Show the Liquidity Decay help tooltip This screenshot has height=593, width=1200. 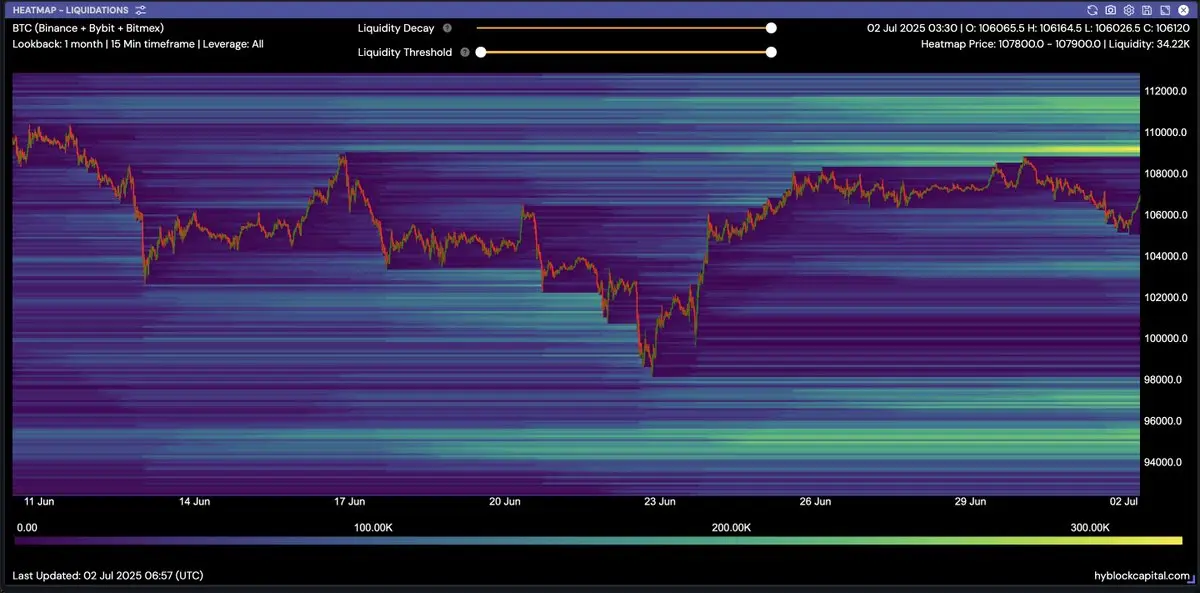tap(447, 29)
